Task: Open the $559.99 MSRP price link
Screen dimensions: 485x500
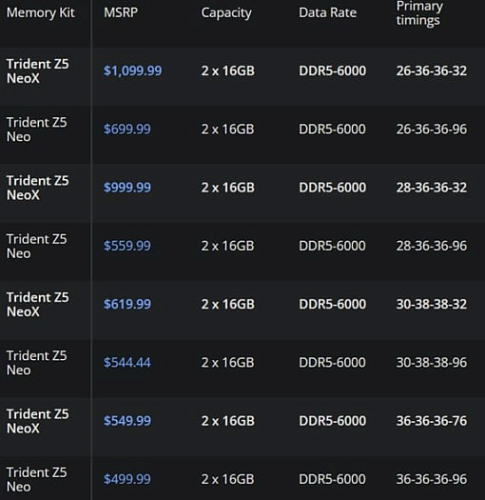Action: click(x=127, y=246)
